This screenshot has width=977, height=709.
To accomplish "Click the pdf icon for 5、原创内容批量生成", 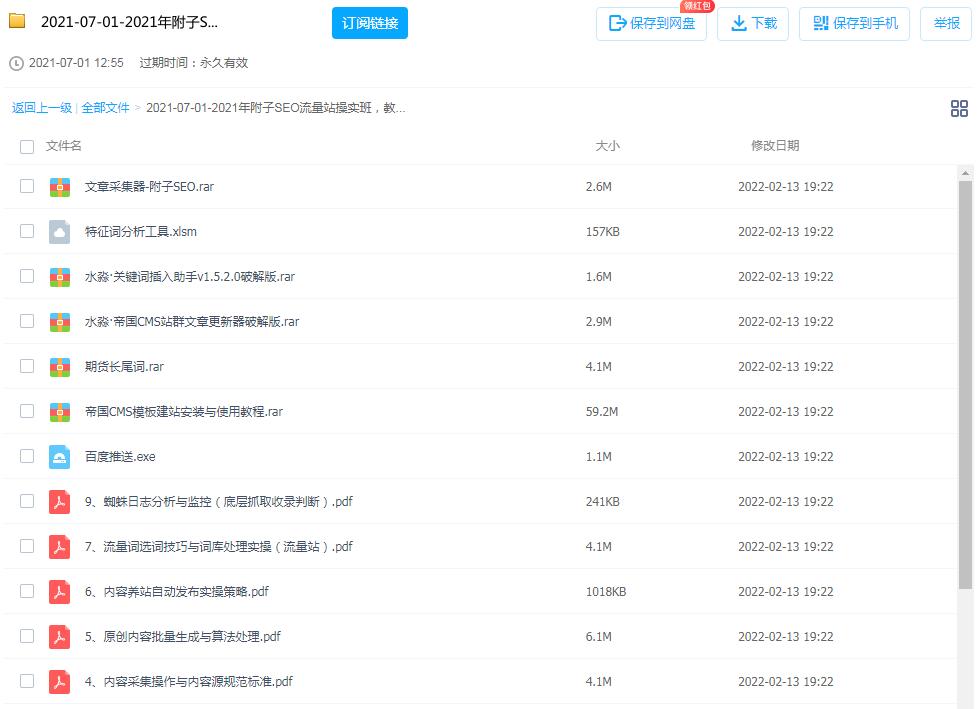I will pyautogui.click(x=60, y=637).
